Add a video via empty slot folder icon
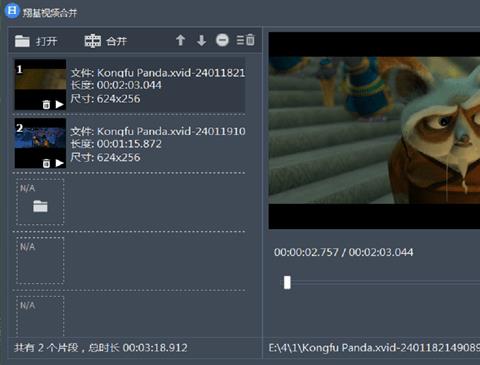 click(40, 206)
